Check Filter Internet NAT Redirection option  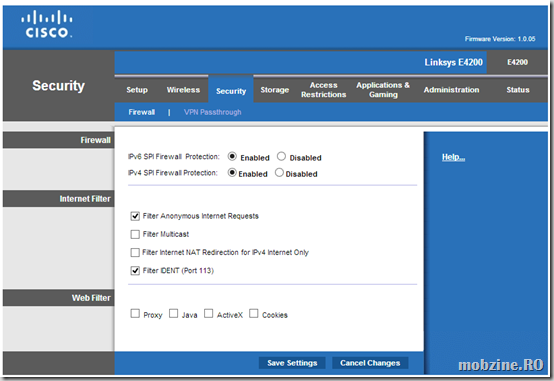tap(135, 252)
